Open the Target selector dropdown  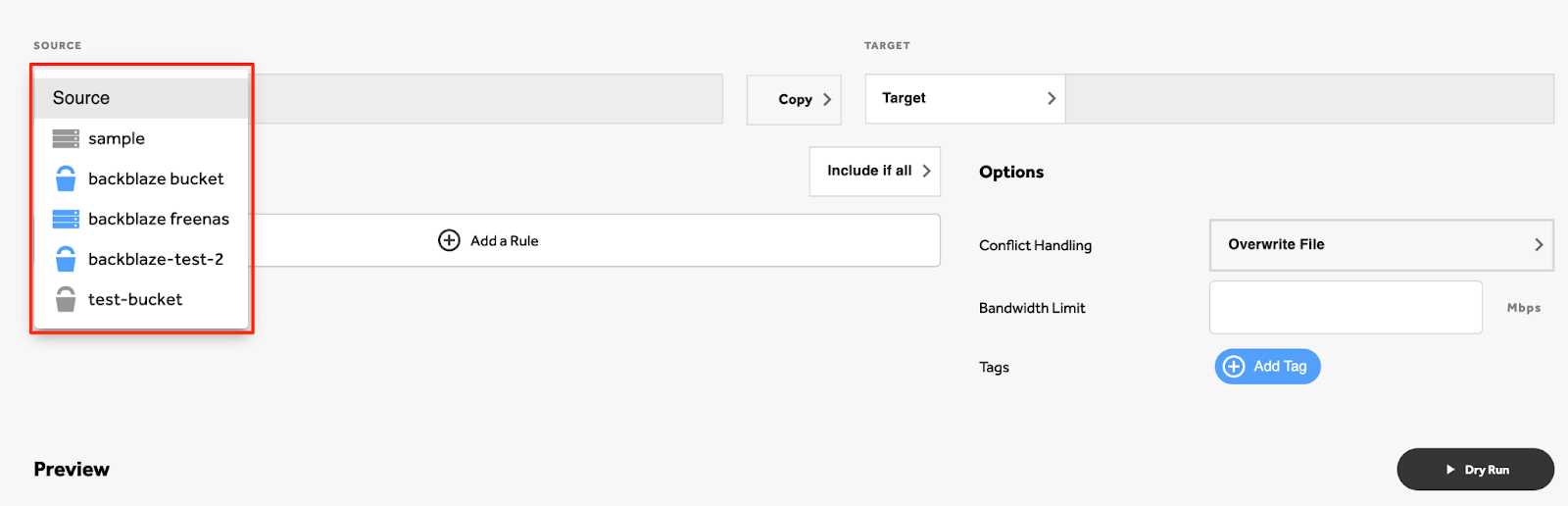coord(965,98)
